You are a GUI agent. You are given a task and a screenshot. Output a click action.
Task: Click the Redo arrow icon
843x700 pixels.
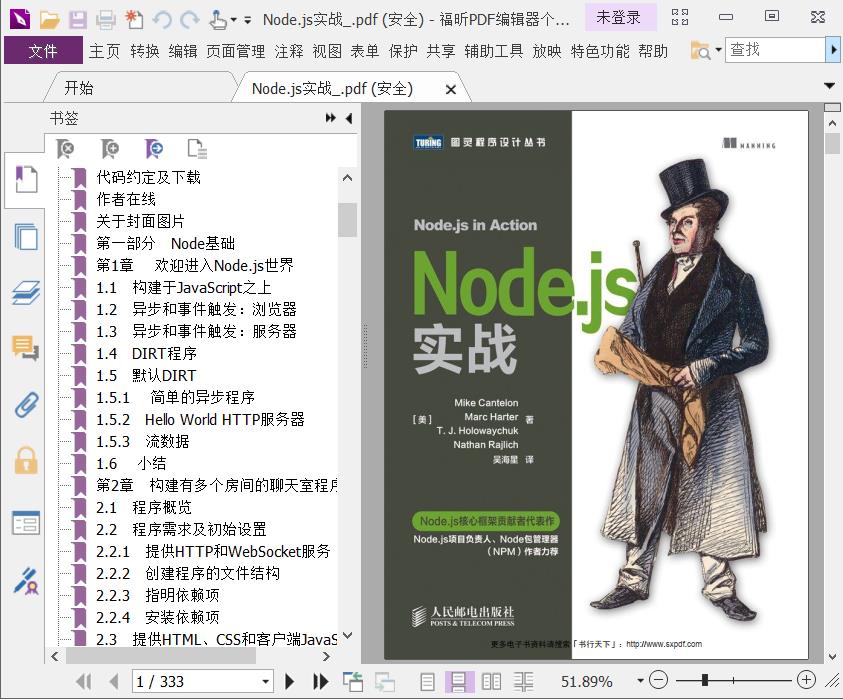coord(189,20)
